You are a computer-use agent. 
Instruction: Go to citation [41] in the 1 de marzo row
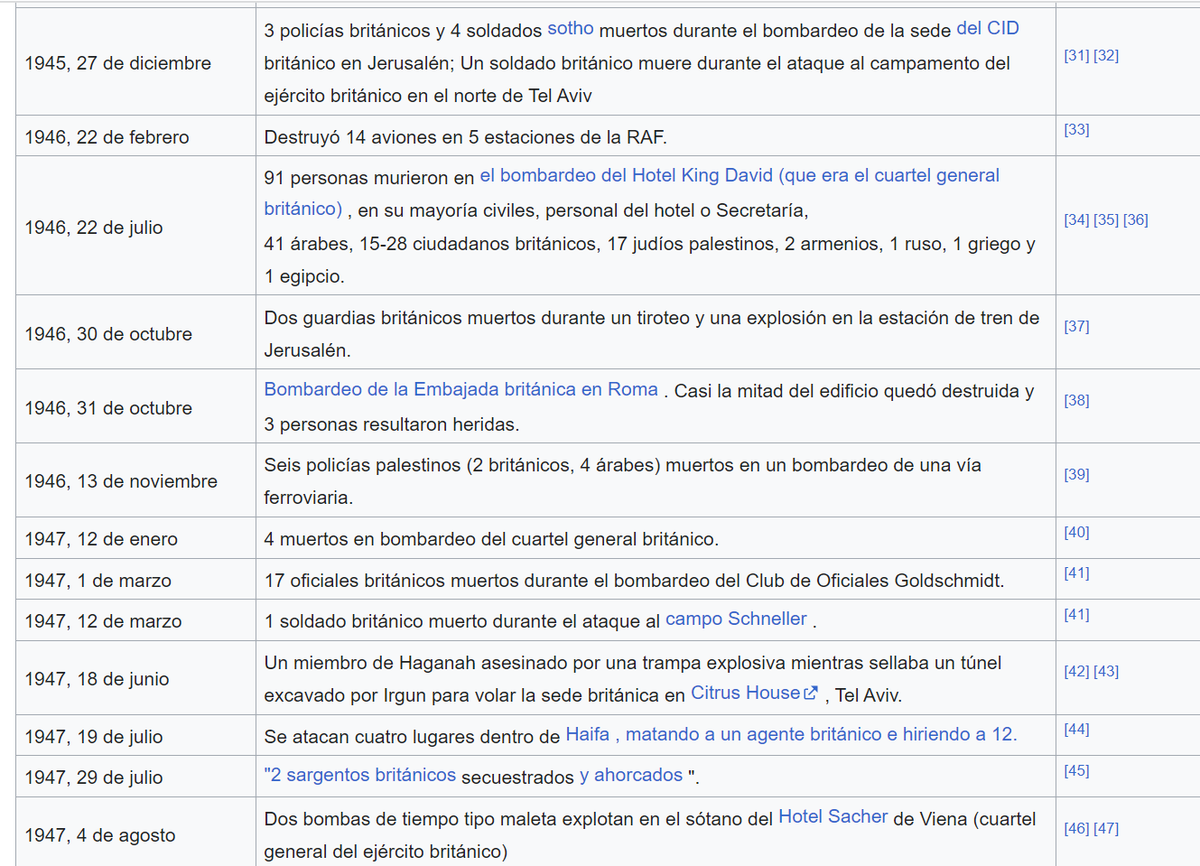[x=1076, y=574]
